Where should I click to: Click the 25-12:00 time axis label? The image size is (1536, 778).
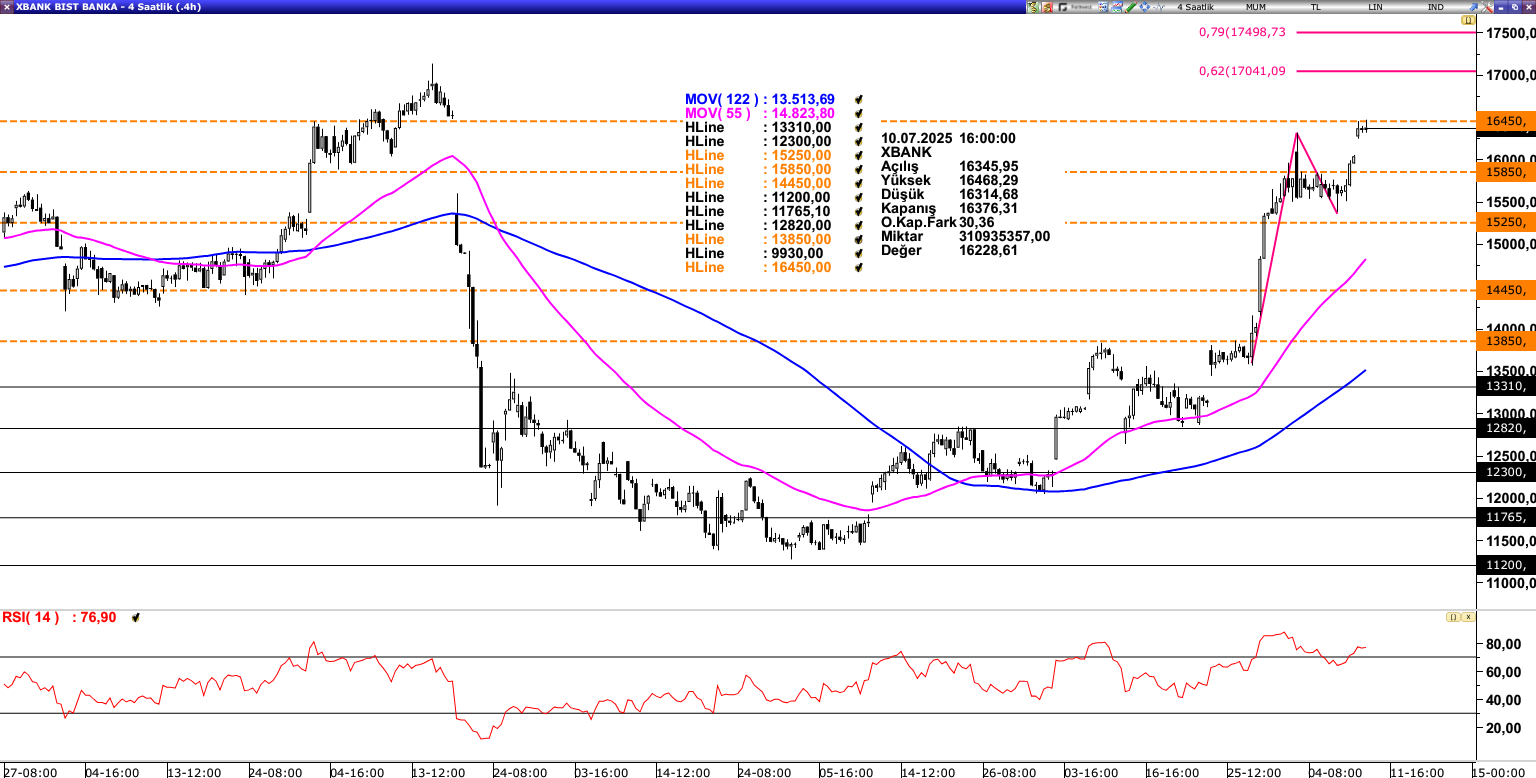point(1254,773)
